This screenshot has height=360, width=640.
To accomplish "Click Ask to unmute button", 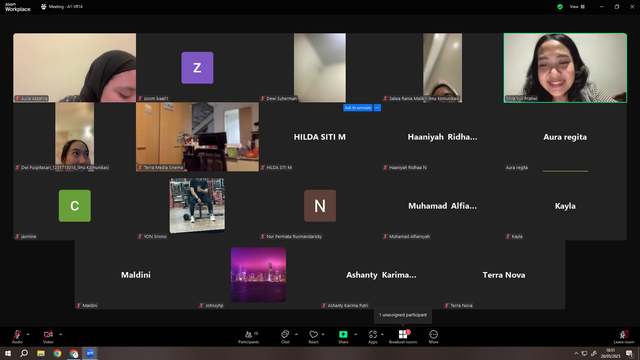I will (x=358, y=108).
